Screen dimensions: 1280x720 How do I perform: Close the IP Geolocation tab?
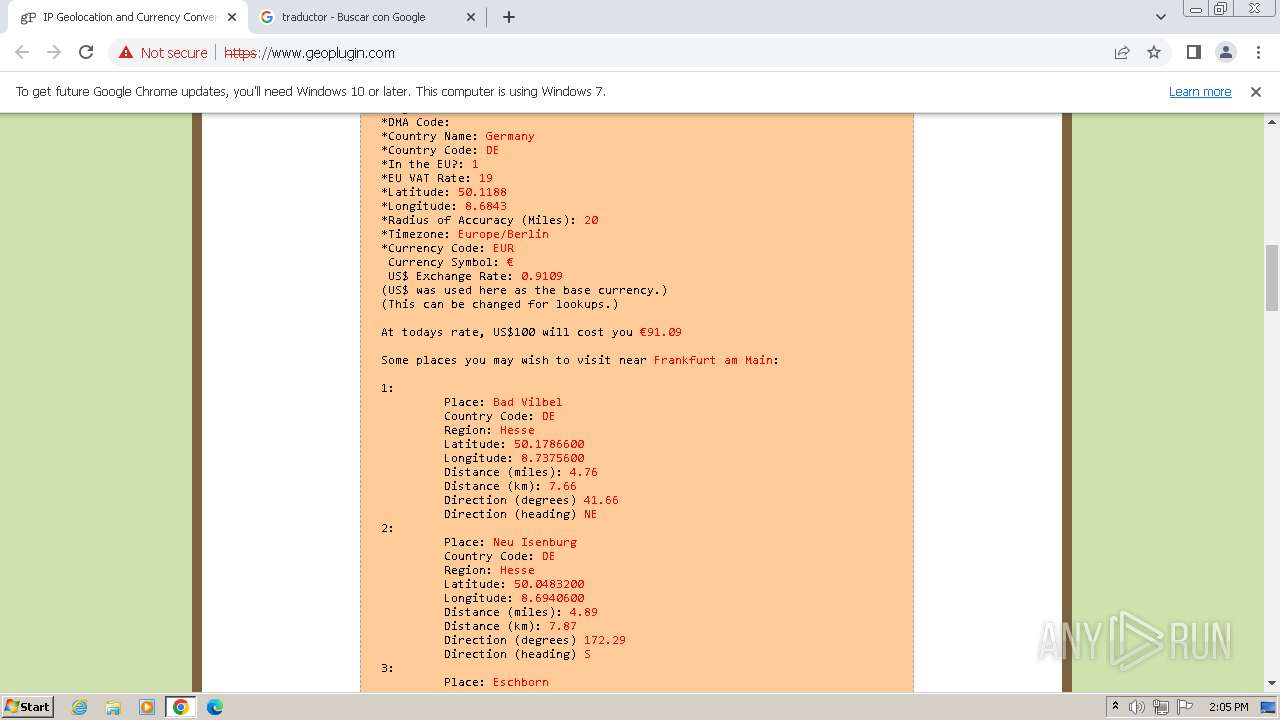[231, 17]
